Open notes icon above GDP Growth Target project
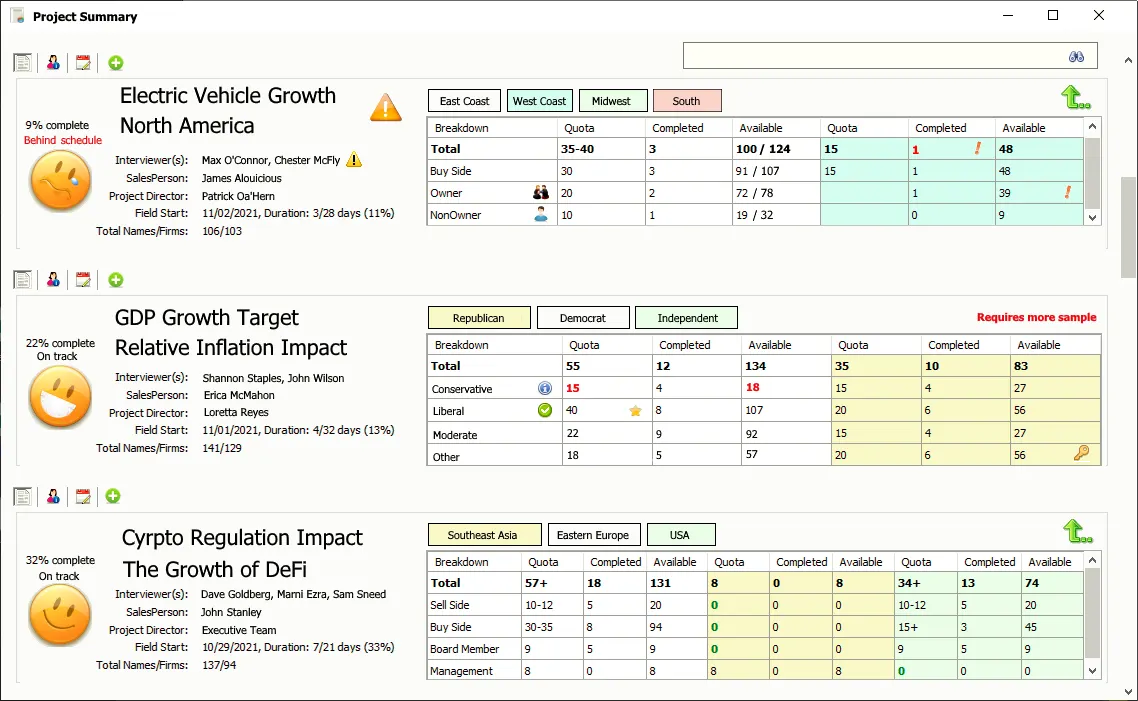This screenshot has width=1138, height=701. [22, 280]
